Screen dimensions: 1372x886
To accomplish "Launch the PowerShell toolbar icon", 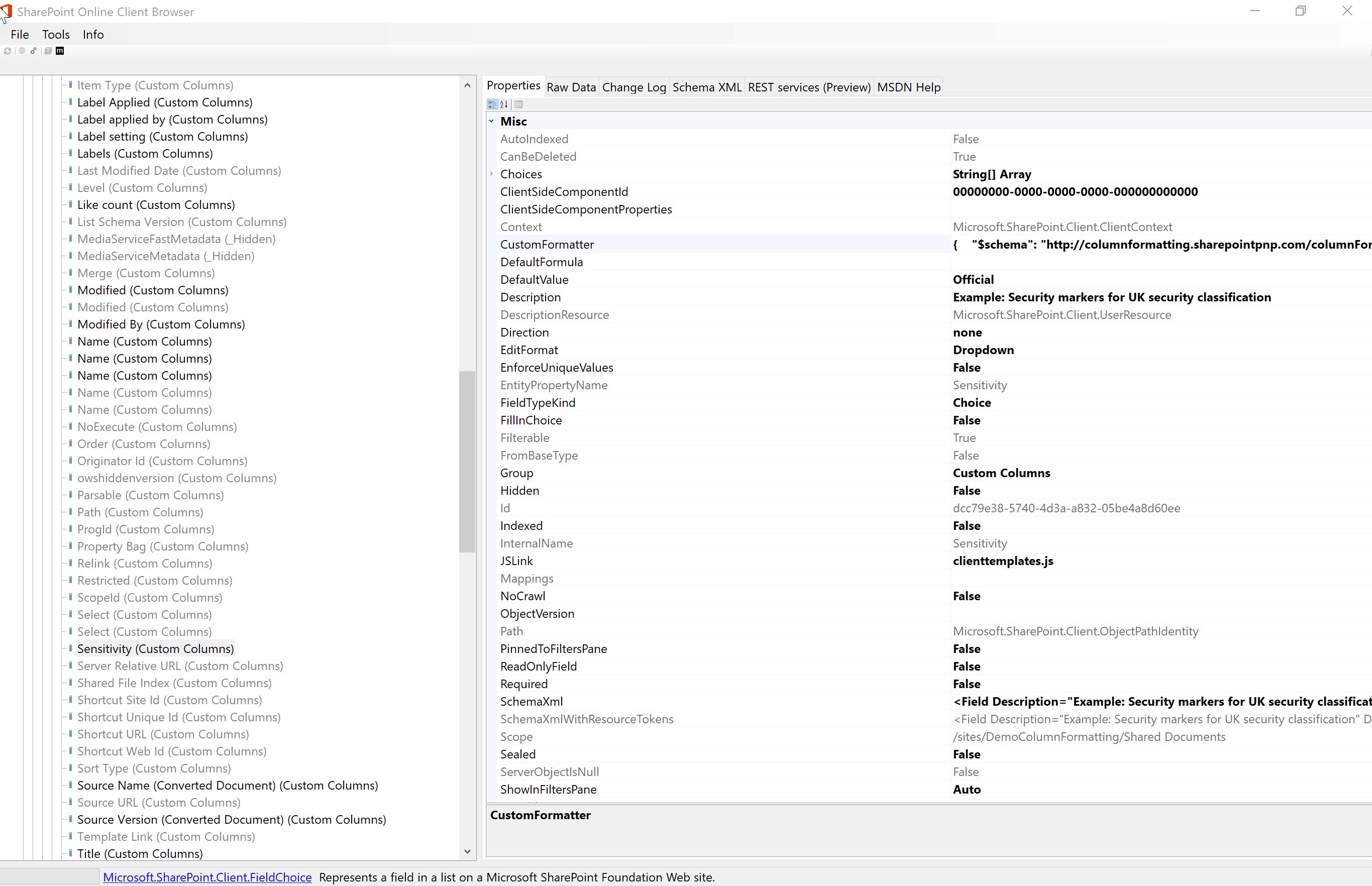I will [x=49, y=51].
